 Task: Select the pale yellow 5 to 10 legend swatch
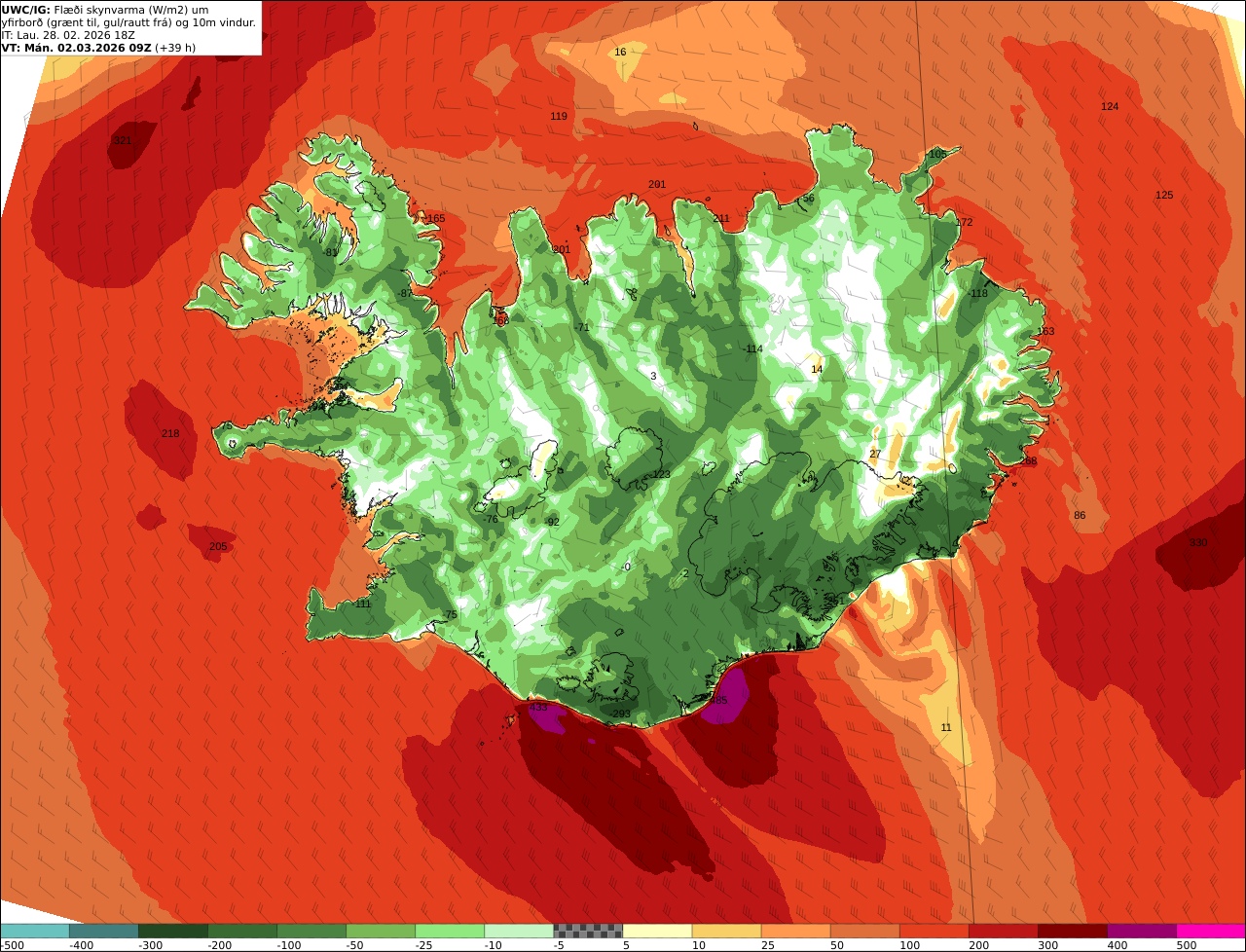point(657,931)
